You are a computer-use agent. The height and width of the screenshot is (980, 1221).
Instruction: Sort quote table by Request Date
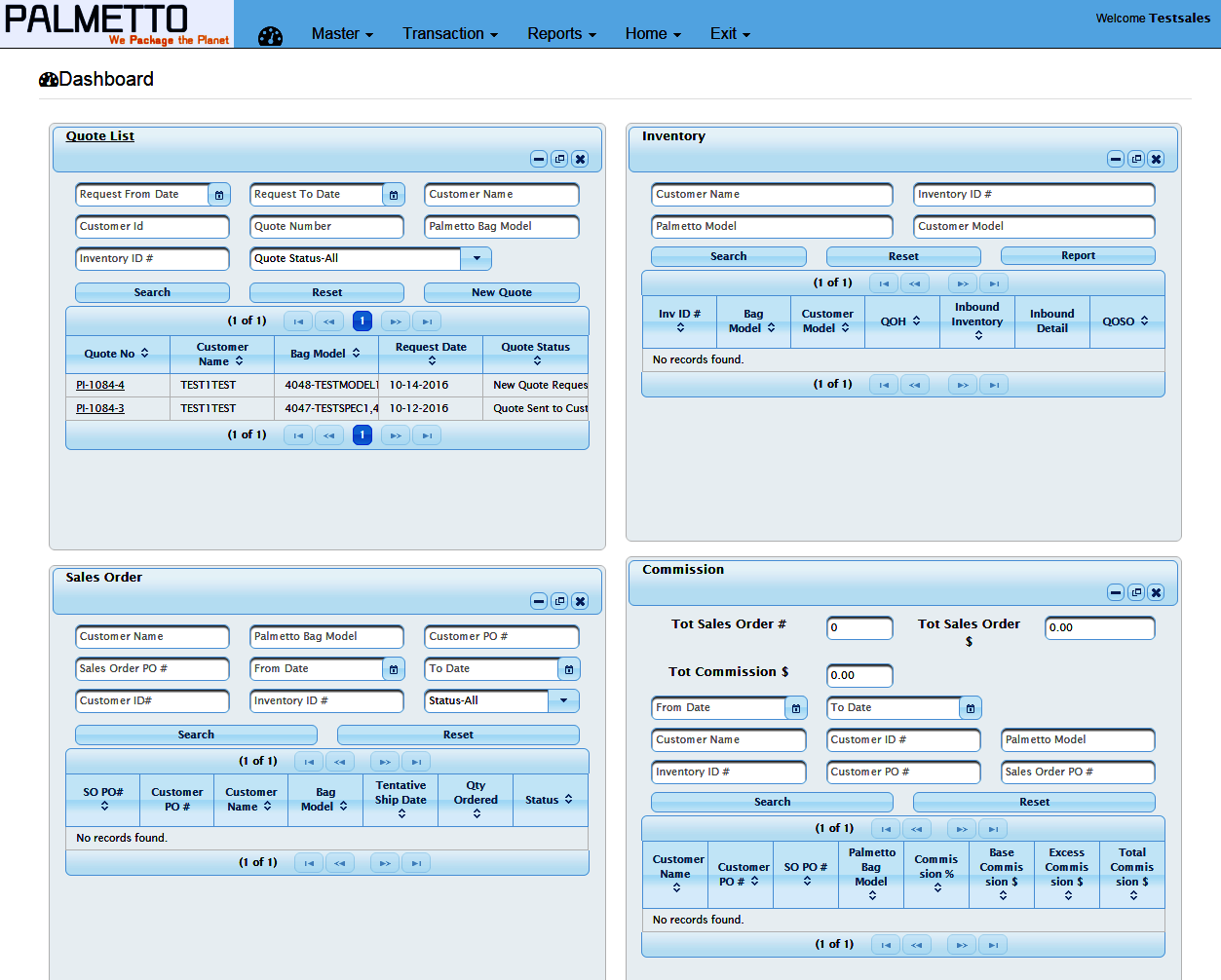pos(432,361)
